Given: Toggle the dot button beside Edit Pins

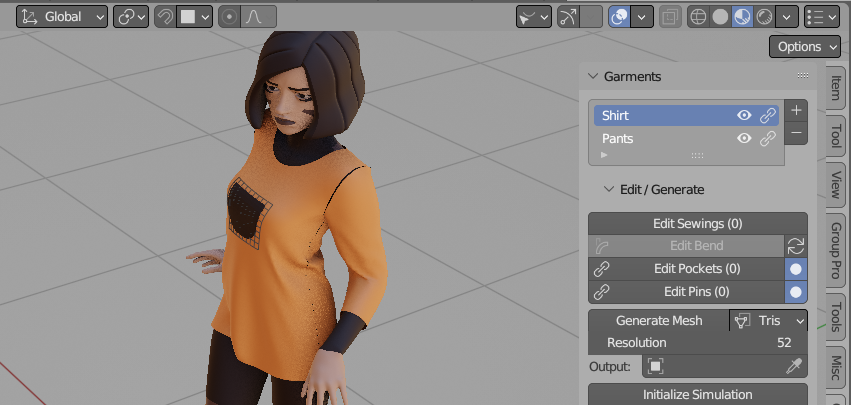Looking at the screenshot, I should (x=796, y=292).
